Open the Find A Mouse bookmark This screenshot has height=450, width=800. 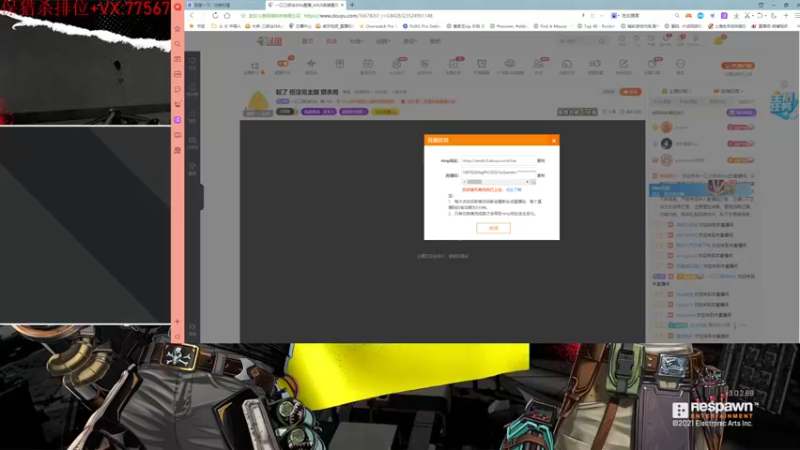551,26
